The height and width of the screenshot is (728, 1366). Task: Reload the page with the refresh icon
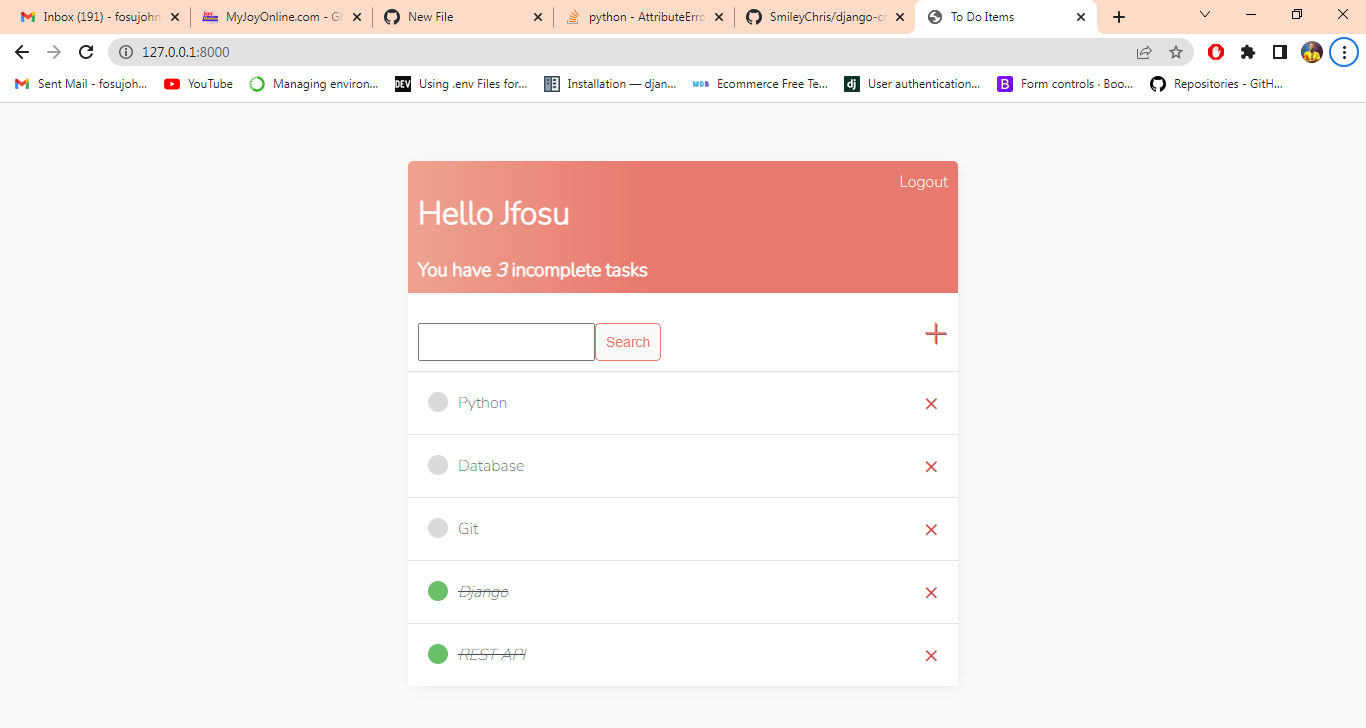86,52
